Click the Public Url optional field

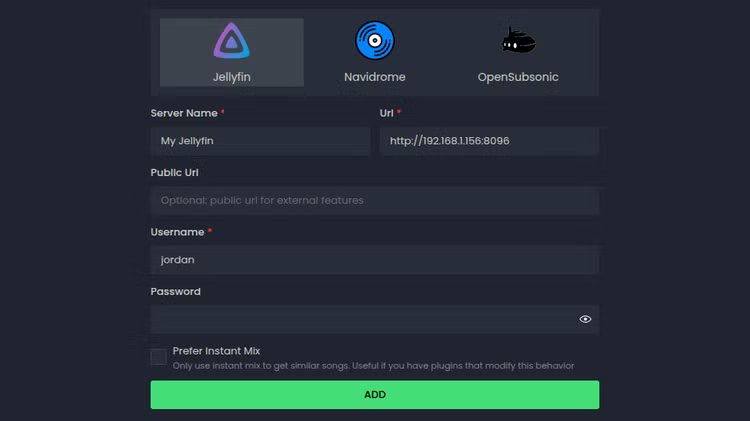(x=375, y=200)
